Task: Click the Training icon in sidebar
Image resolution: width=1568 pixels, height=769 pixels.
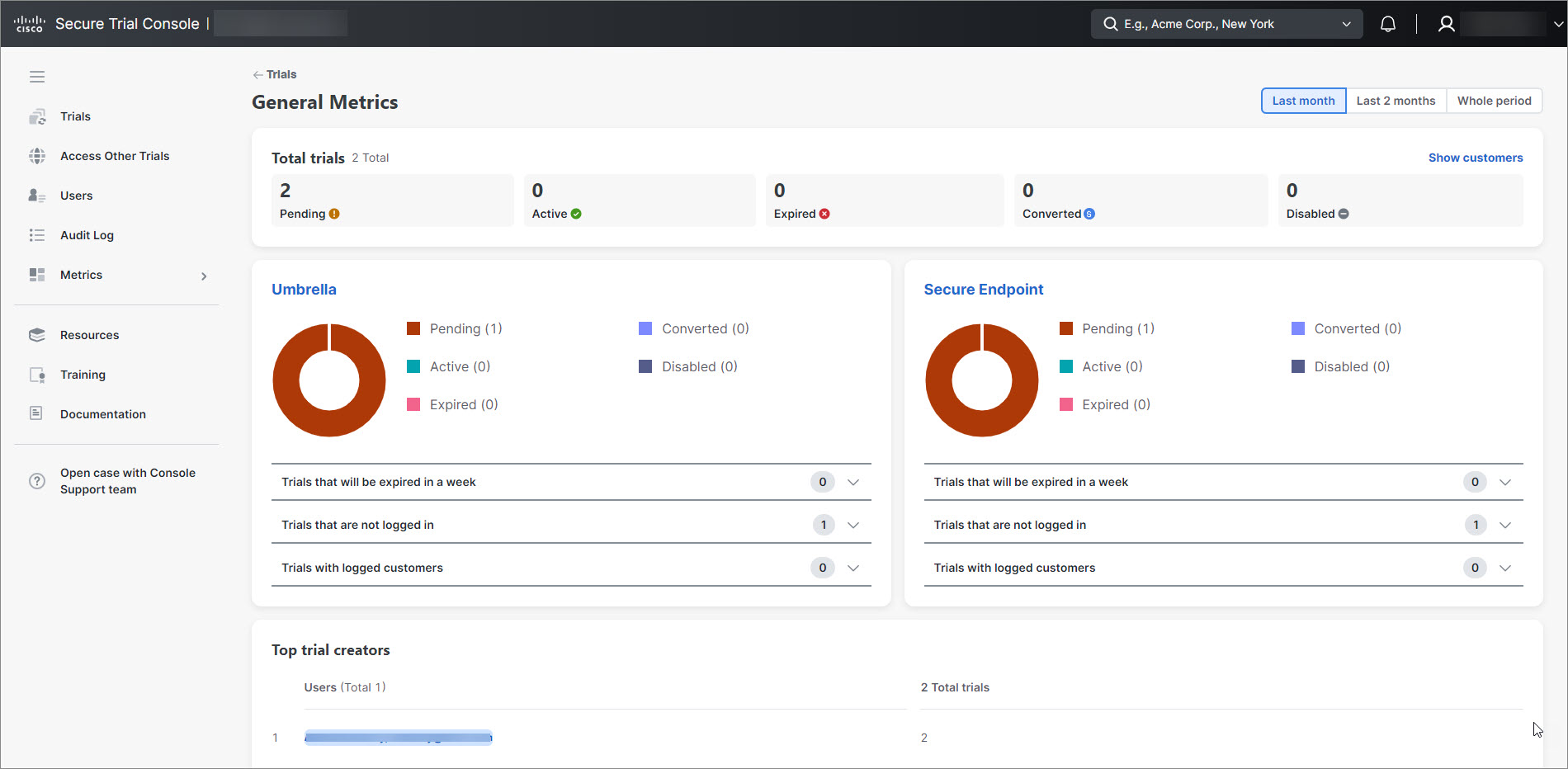Action: click(x=37, y=375)
